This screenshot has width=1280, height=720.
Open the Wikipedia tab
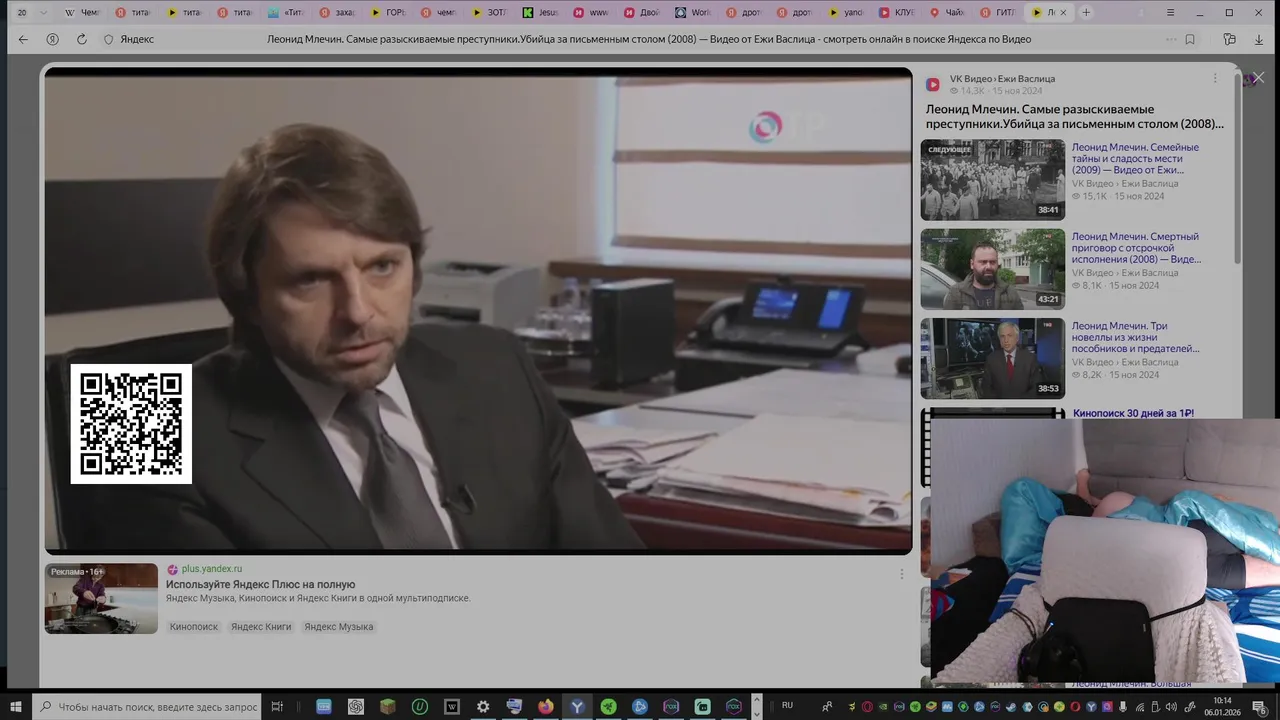click(83, 13)
